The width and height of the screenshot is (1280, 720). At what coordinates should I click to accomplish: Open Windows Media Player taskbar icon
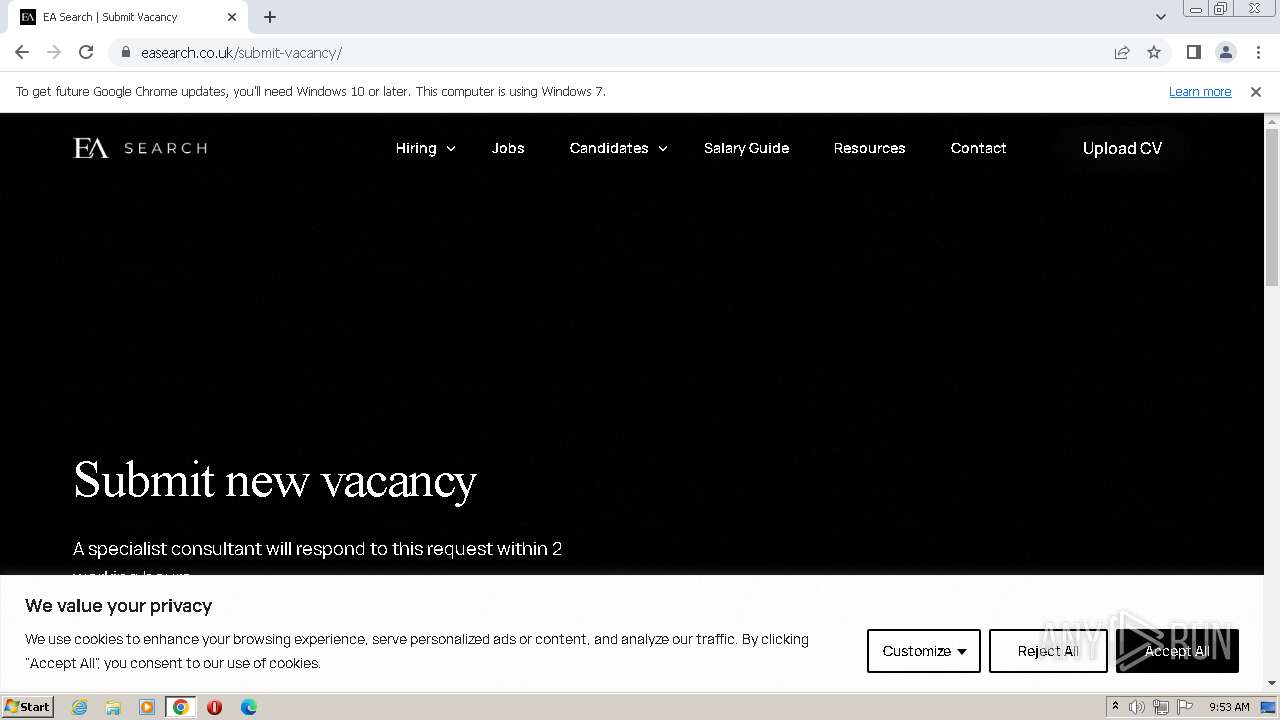(x=147, y=707)
